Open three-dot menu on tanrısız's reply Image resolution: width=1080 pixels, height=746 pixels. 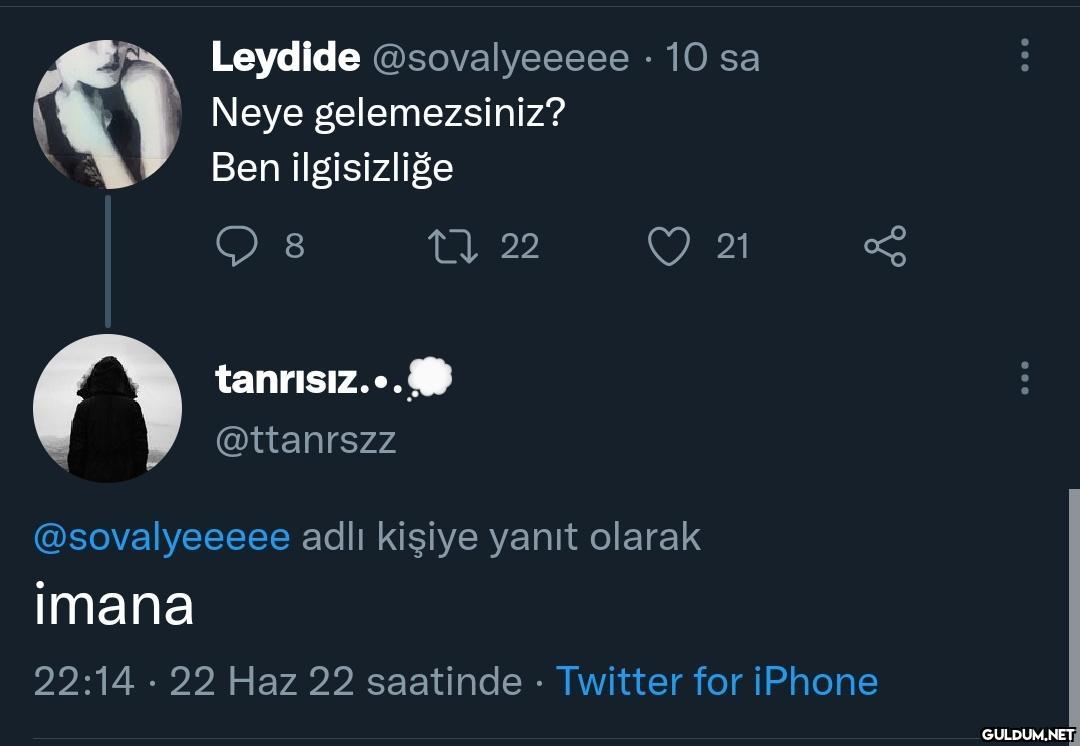click(1024, 379)
